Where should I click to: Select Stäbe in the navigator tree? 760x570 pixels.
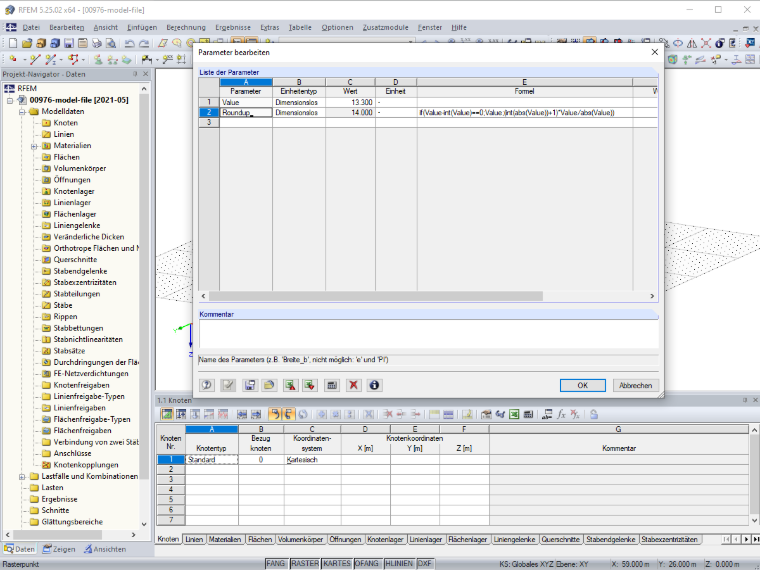pyautogui.click(x=63, y=305)
